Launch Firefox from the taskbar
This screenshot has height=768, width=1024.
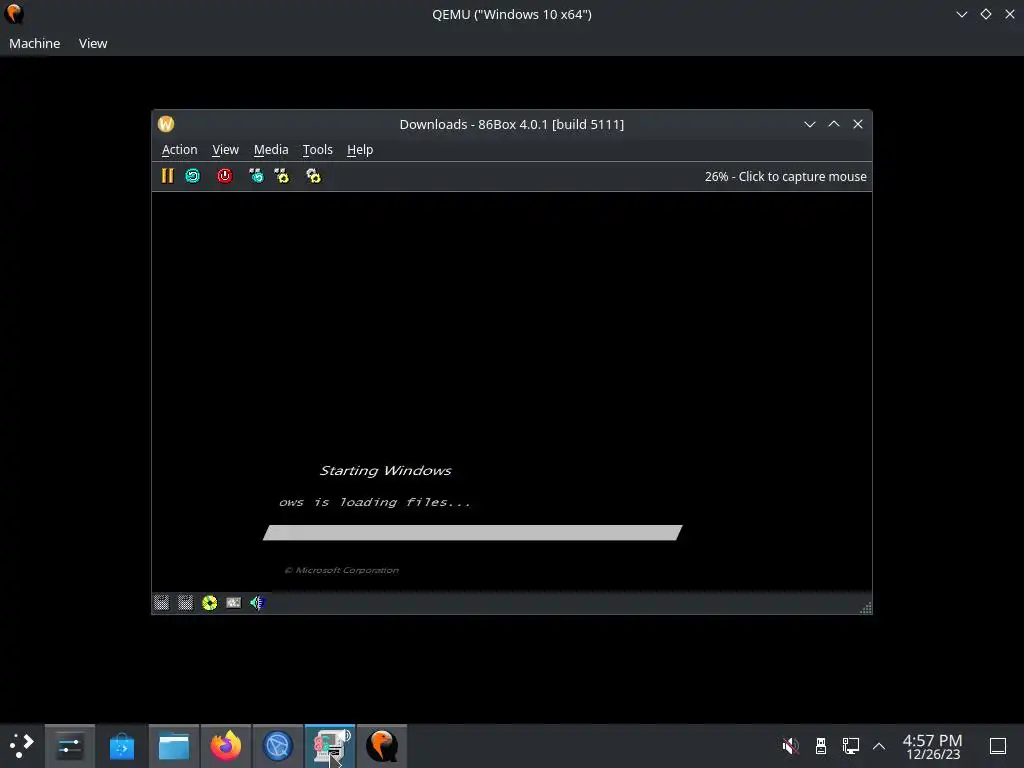pyautogui.click(x=226, y=746)
